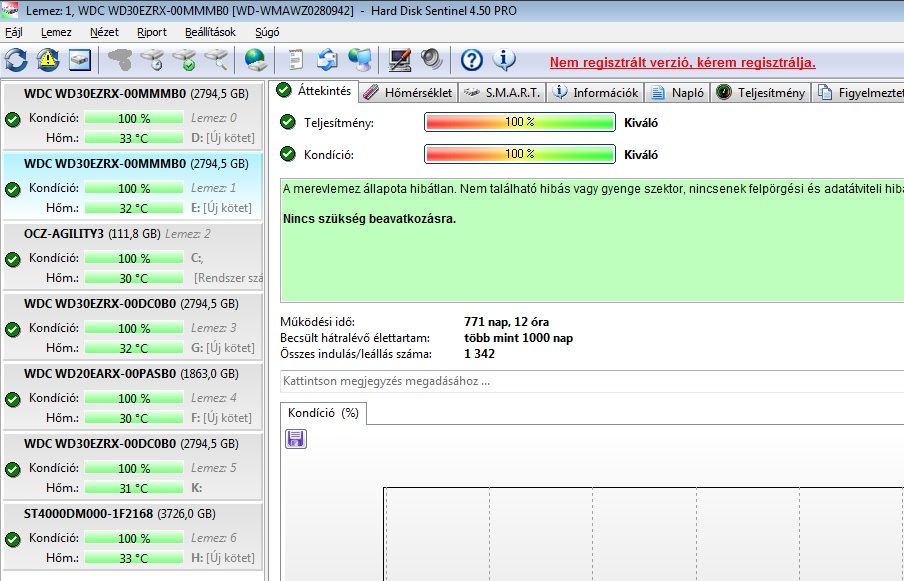Click the notepad report toolbar icon
Image resolution: width=904 pixels, height=581 pixels.
[295, 59]
